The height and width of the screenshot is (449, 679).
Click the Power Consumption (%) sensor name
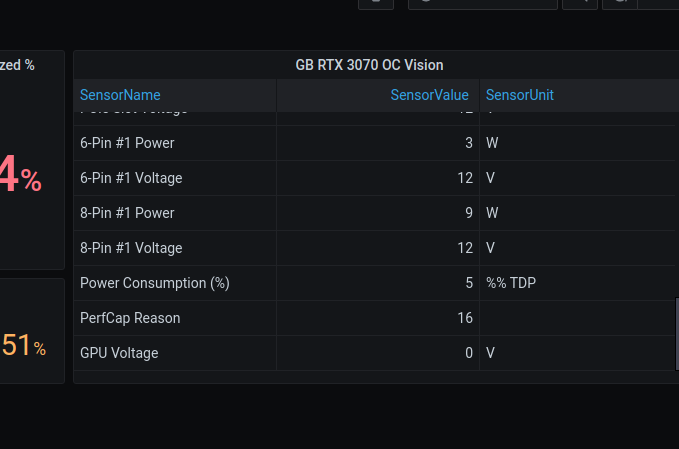(x=155, y=283)
